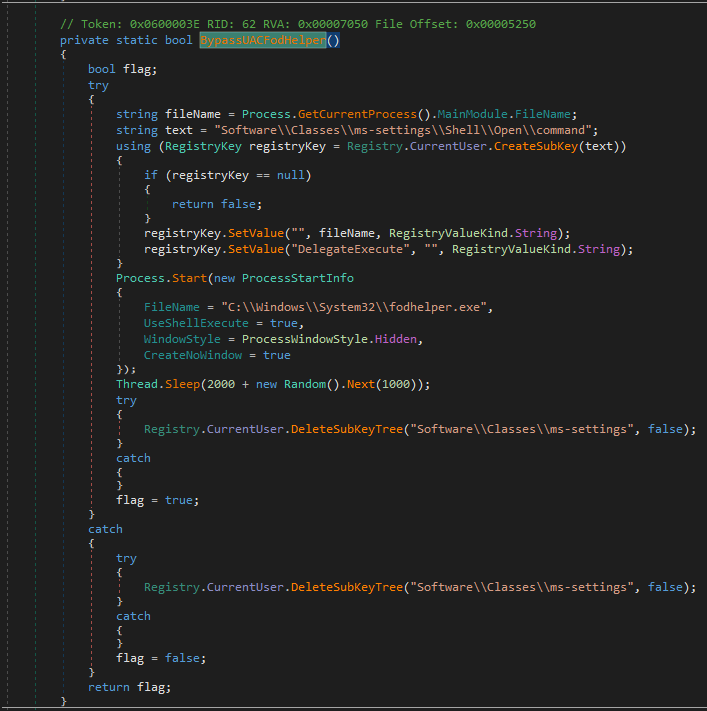Viewport: 707px width, 711px height.
Task: Click the ProcessStartInfo type name
Action: (297, 278)
